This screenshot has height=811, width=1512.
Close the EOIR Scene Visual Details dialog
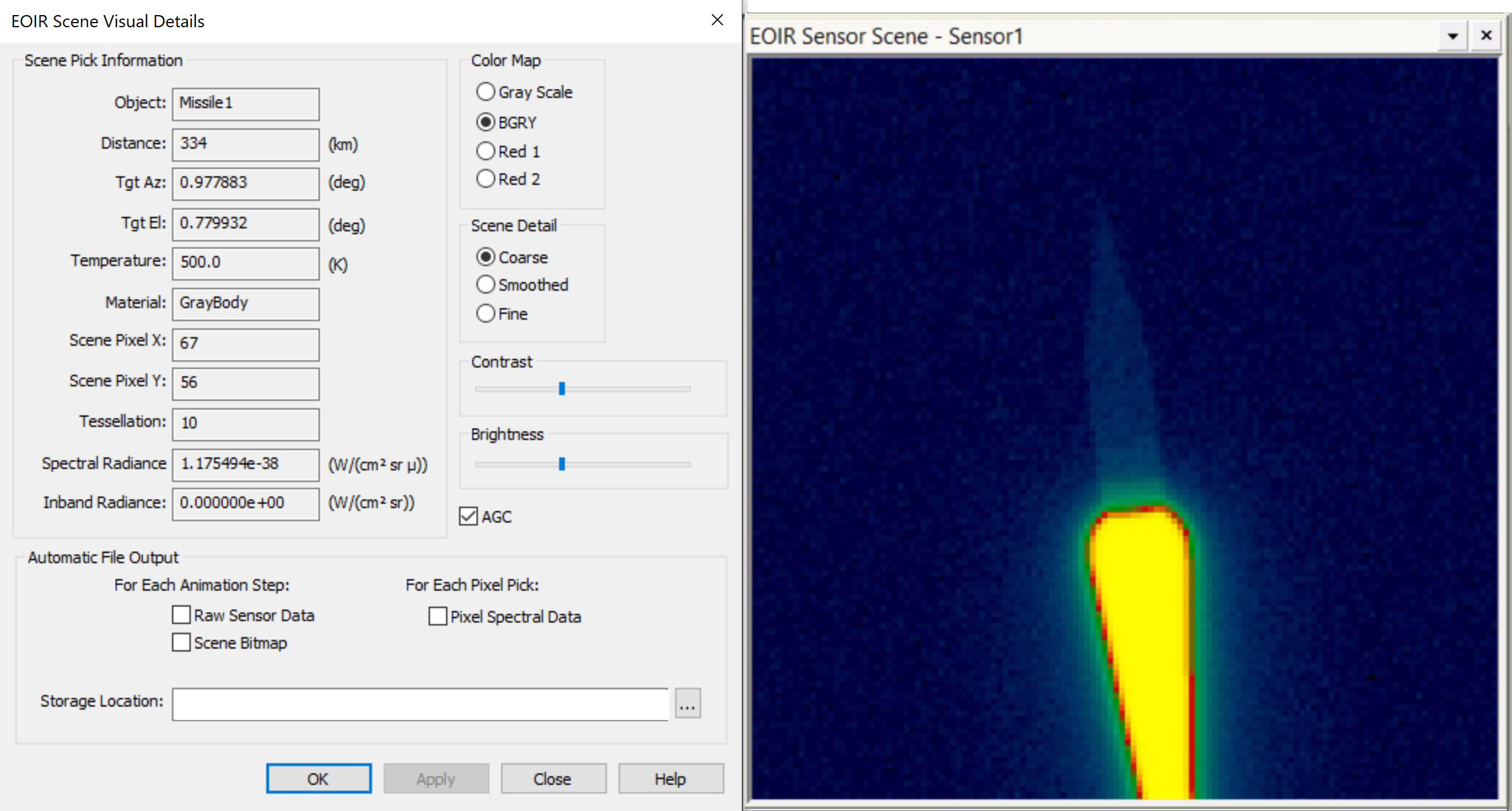(x=717, y=20)
